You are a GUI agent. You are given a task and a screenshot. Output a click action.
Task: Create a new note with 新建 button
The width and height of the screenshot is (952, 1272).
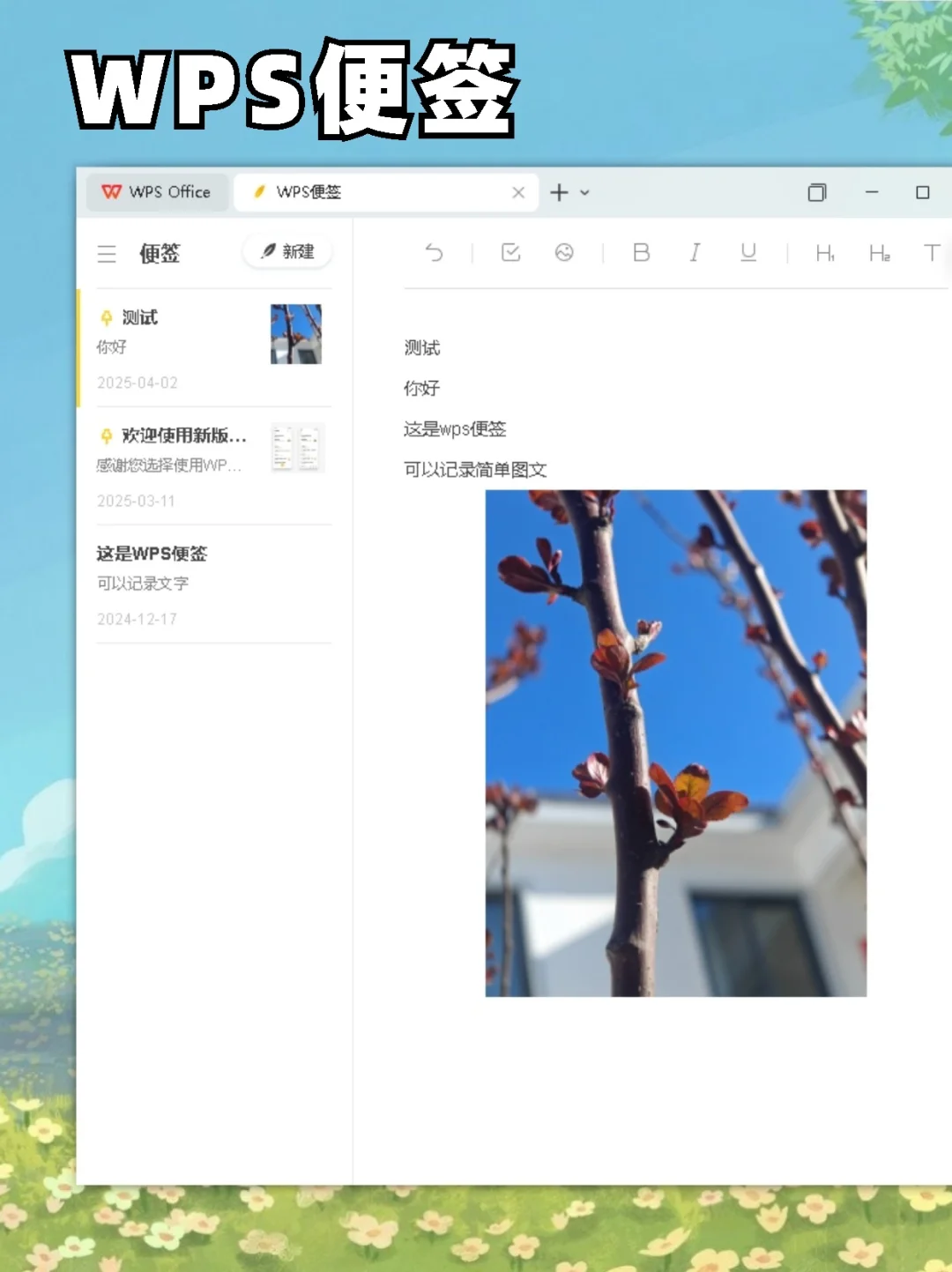(x=287, y=251)
